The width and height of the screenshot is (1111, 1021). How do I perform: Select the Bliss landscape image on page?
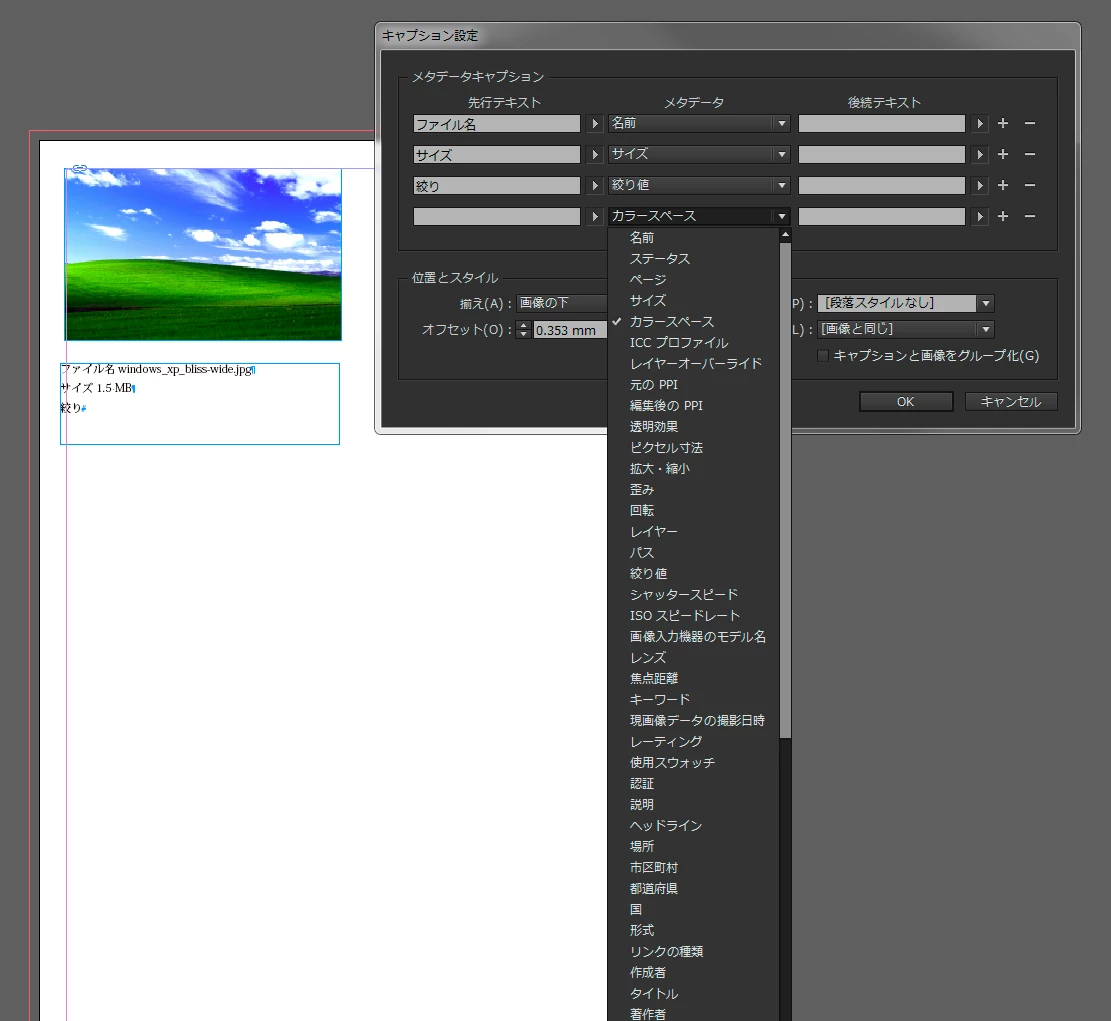tap(203, 254)
